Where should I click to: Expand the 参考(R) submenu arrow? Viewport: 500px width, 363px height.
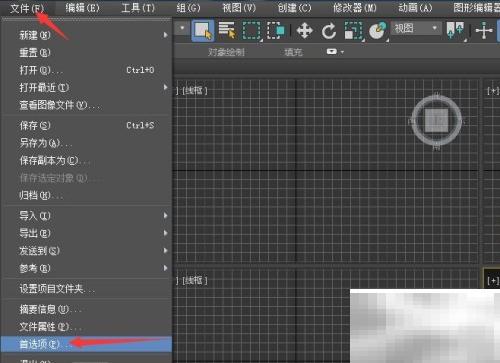165,268
